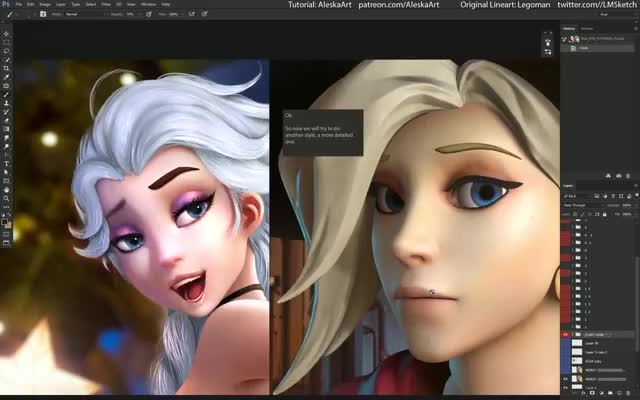Open the Layer menu
This screenshot has width=640, height=400.
point(61,4)
